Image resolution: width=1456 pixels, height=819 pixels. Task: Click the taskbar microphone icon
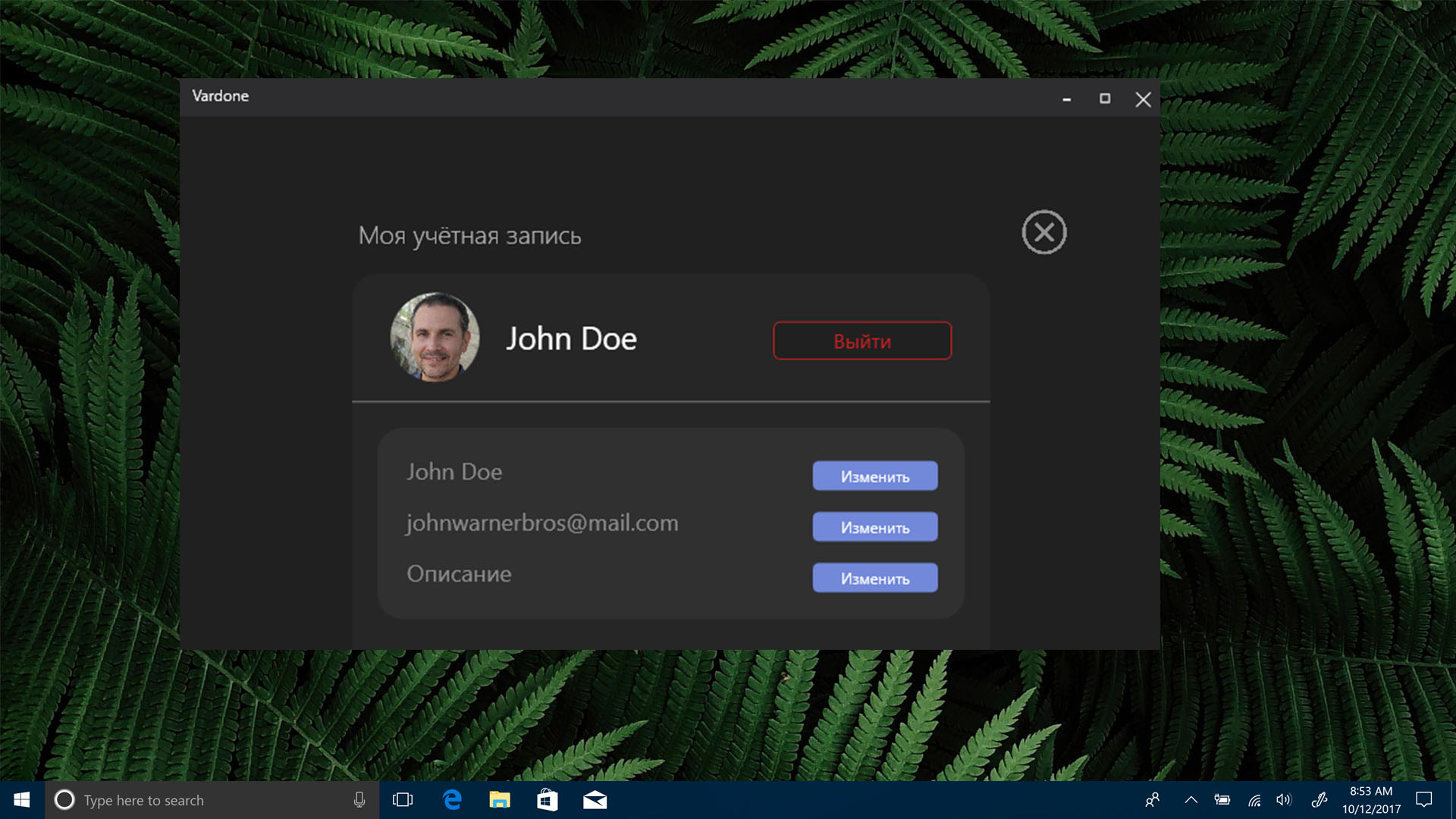[x=359, y=800]
